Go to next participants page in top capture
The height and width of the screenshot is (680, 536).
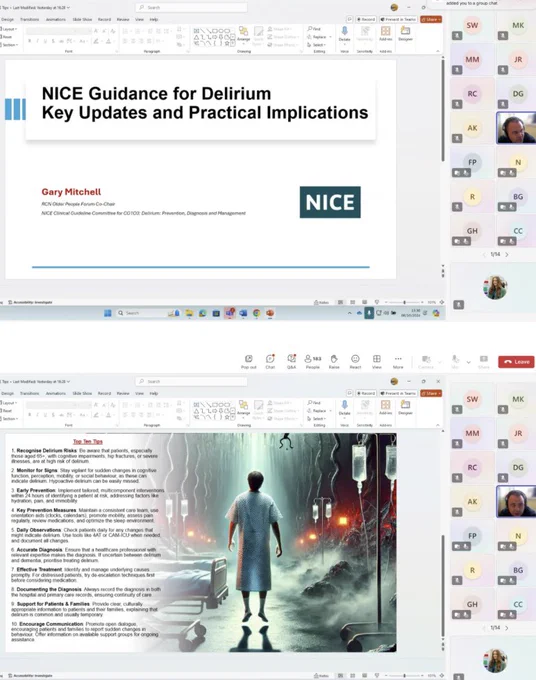(507, 255)
